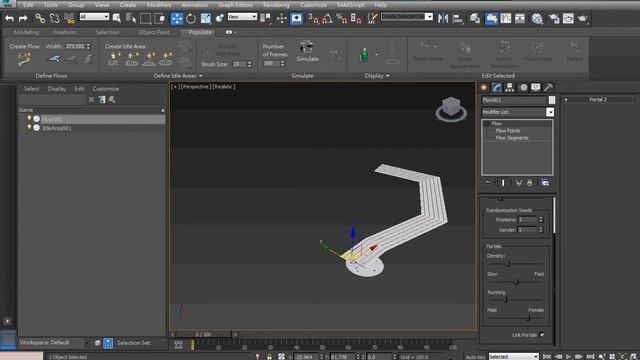Toggle absolute/offset transform type-in icon
This screenshot has height=360, width=640.
pos(281,356)
